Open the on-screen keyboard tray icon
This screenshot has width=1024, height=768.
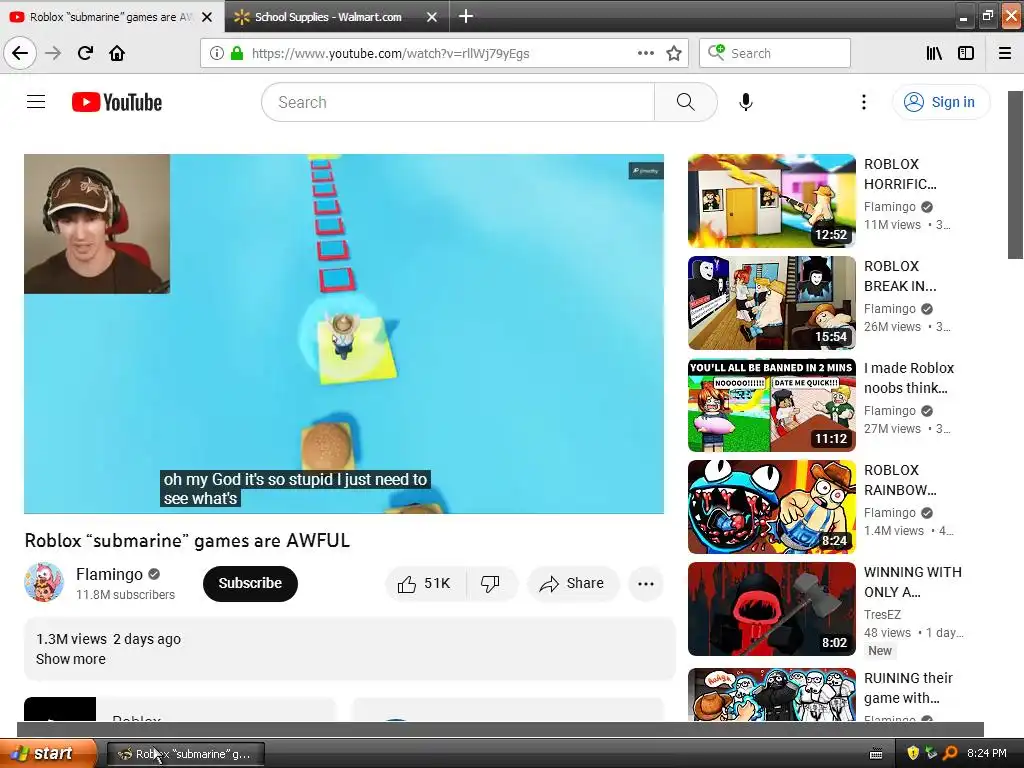pos(876,754)
